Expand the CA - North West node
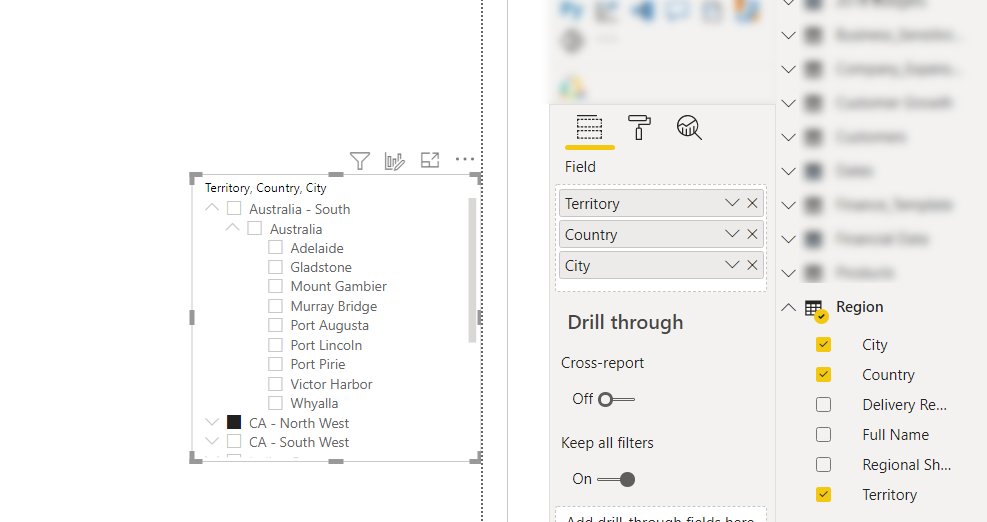987x522 pixels. coord(212,422)
